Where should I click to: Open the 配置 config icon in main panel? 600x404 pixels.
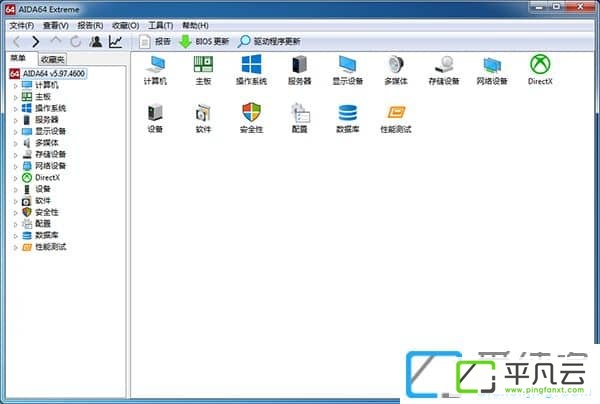pos(300,118)
